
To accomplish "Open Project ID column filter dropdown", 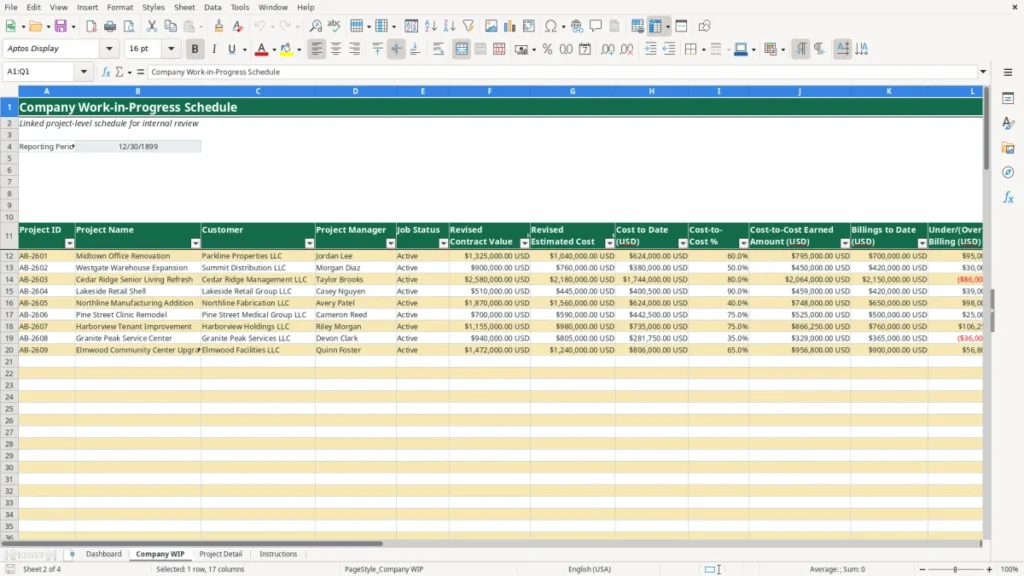I will point(69,244).
